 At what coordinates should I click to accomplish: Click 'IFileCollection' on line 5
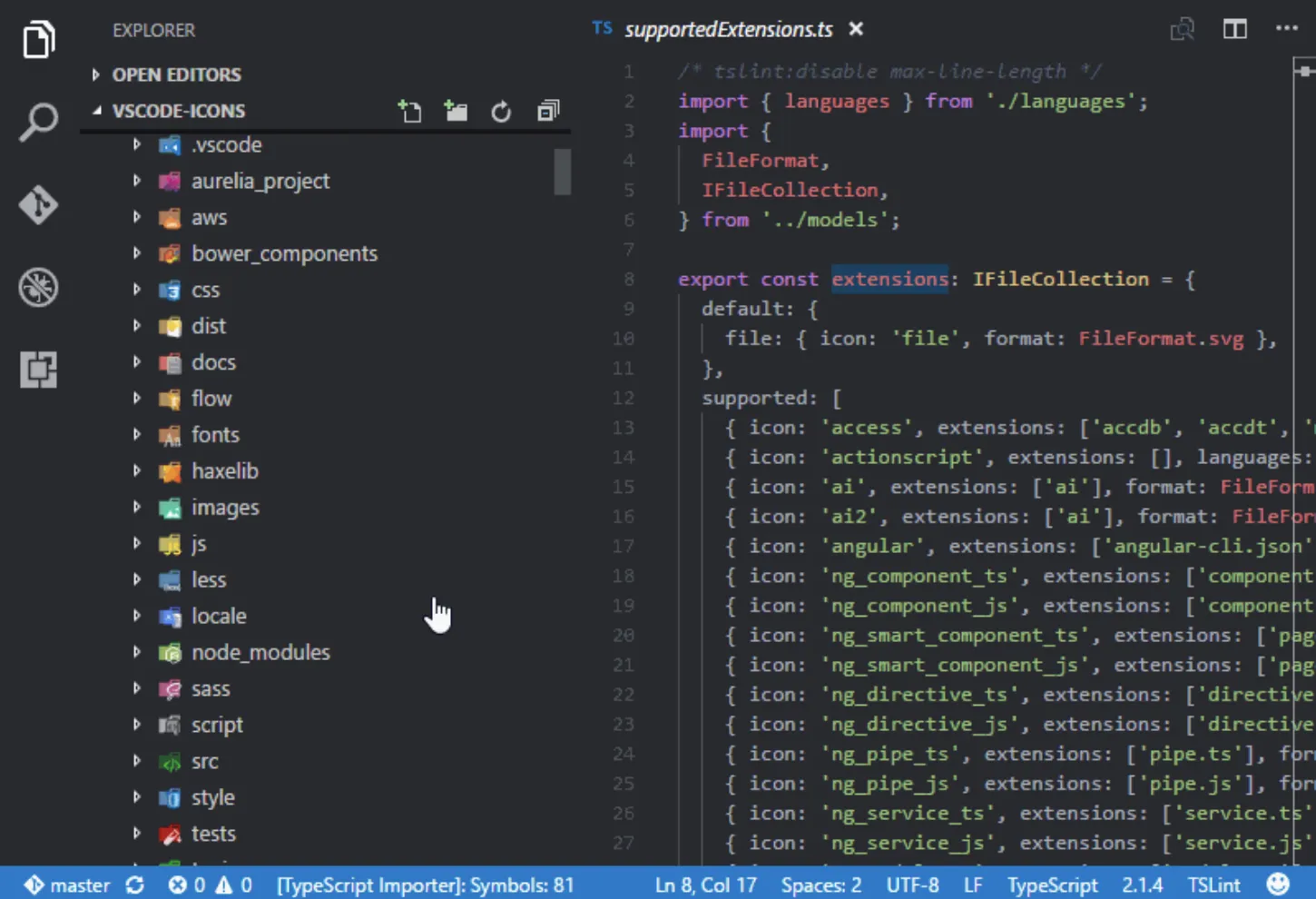pos(790,190)
